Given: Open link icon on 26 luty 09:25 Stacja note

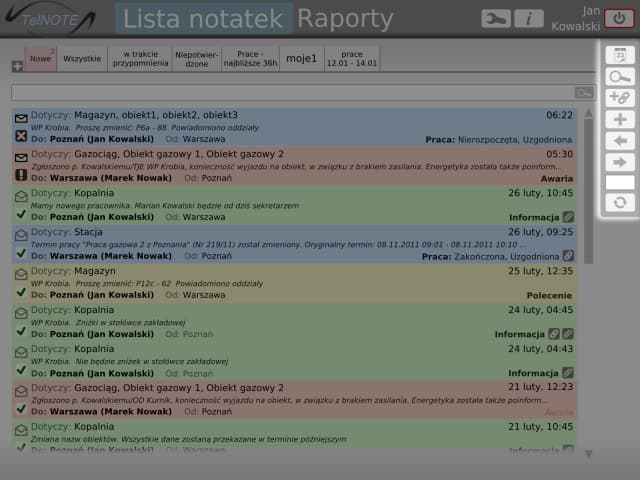Looking at the screenshot, I should (568, 256).
